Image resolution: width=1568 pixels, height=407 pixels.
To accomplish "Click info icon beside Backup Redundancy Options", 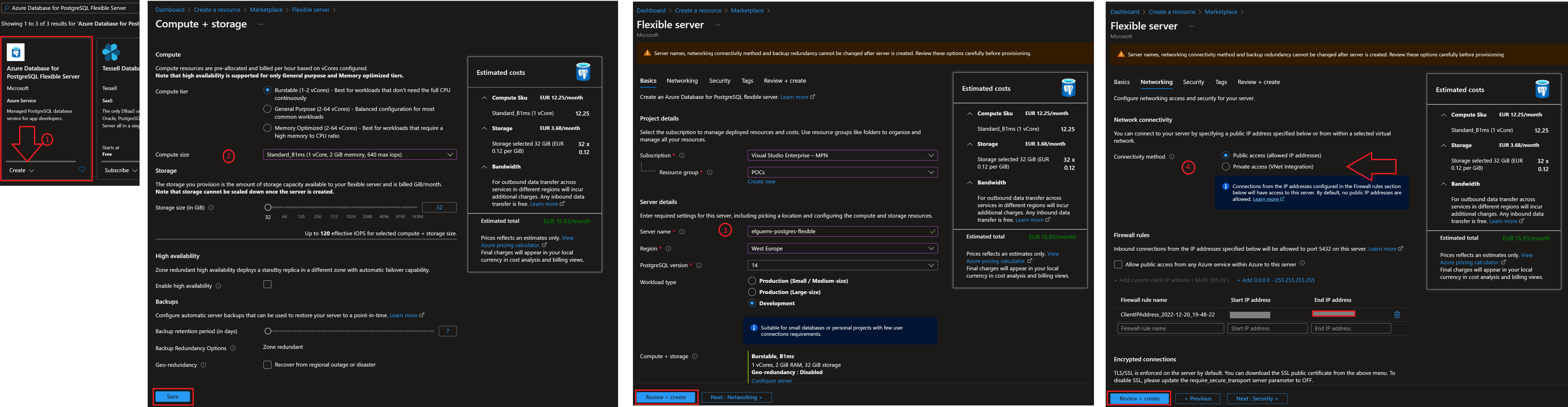I will (233, 349).
